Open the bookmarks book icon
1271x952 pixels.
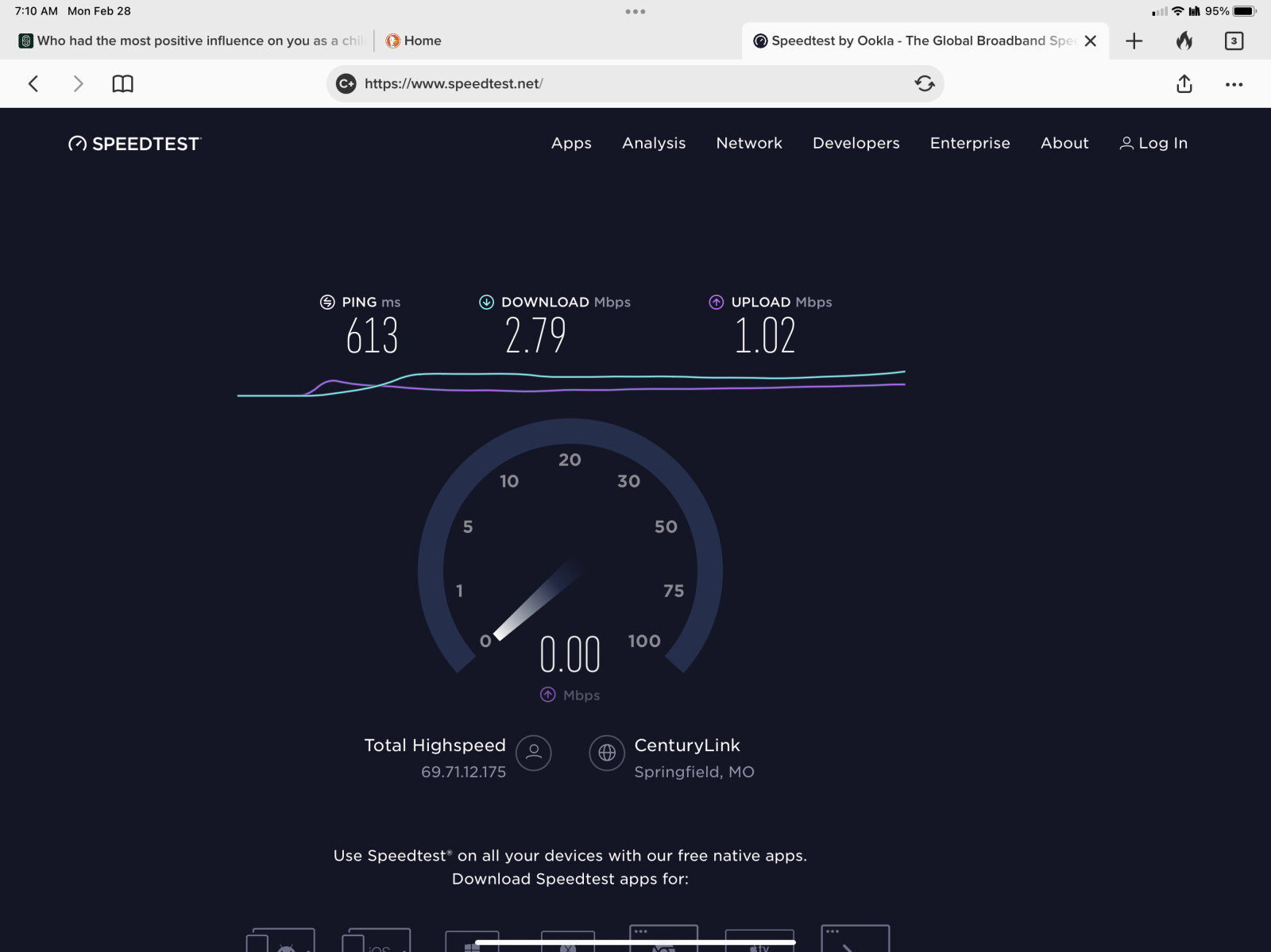click(122, 84)
